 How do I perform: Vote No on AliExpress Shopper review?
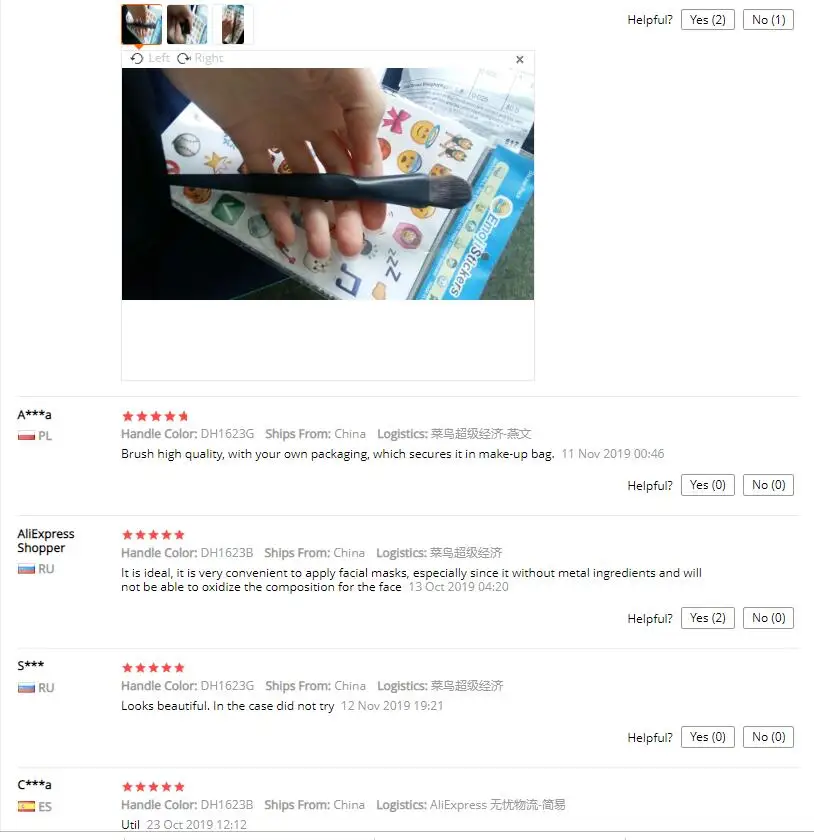[x=768, y=618]
